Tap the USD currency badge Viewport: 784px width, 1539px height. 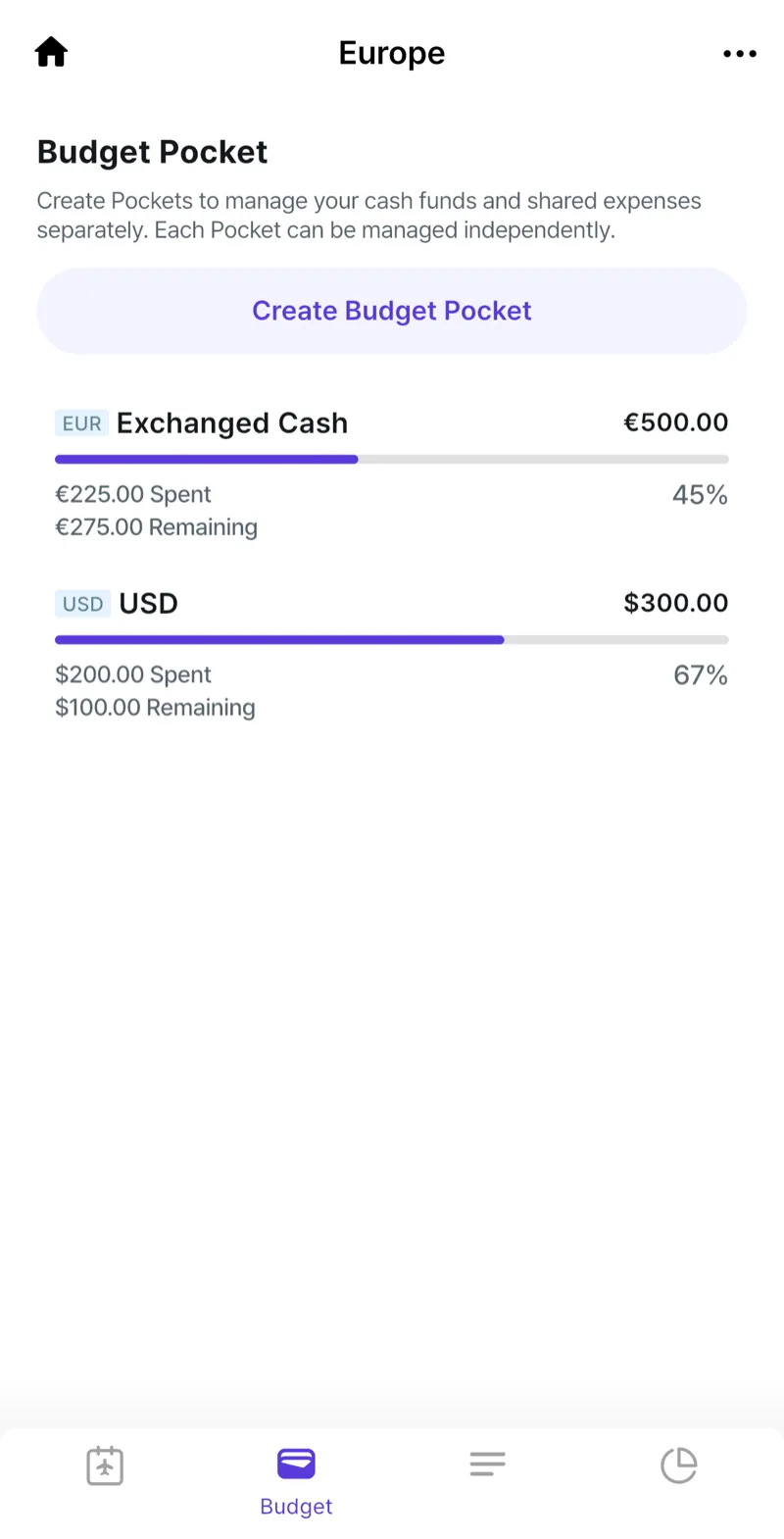point(82,604)
